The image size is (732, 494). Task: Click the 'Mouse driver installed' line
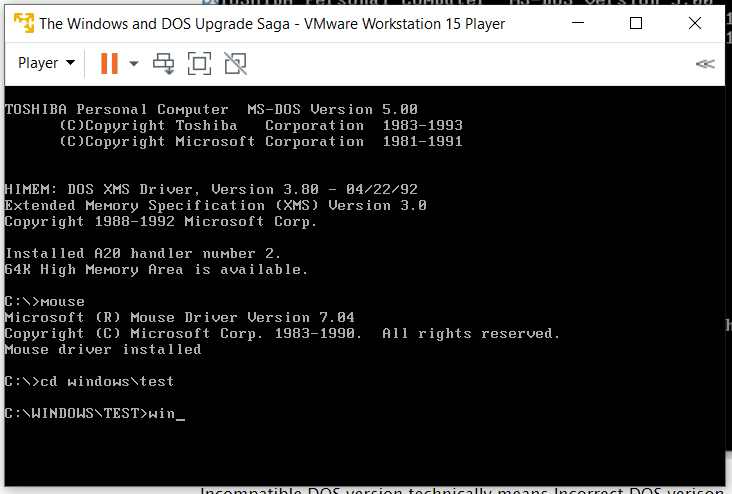coord(103,349)
